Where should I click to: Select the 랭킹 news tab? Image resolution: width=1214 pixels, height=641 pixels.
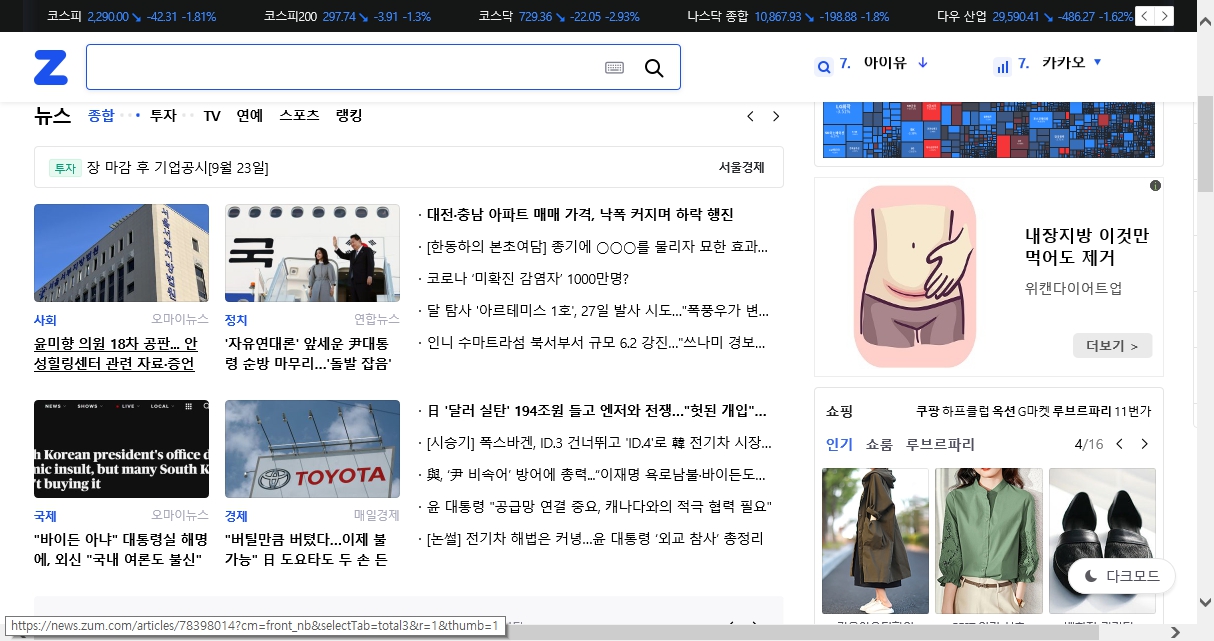click(349, 116)
